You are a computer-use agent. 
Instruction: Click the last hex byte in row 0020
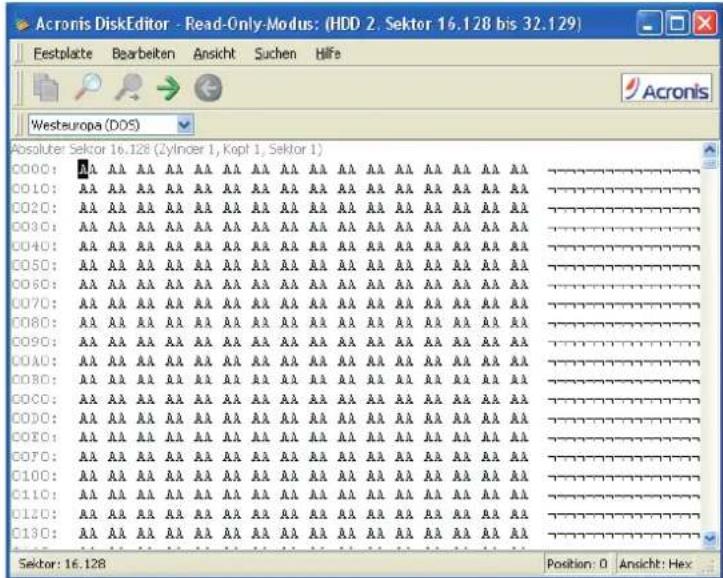click(x=519, y=208)
